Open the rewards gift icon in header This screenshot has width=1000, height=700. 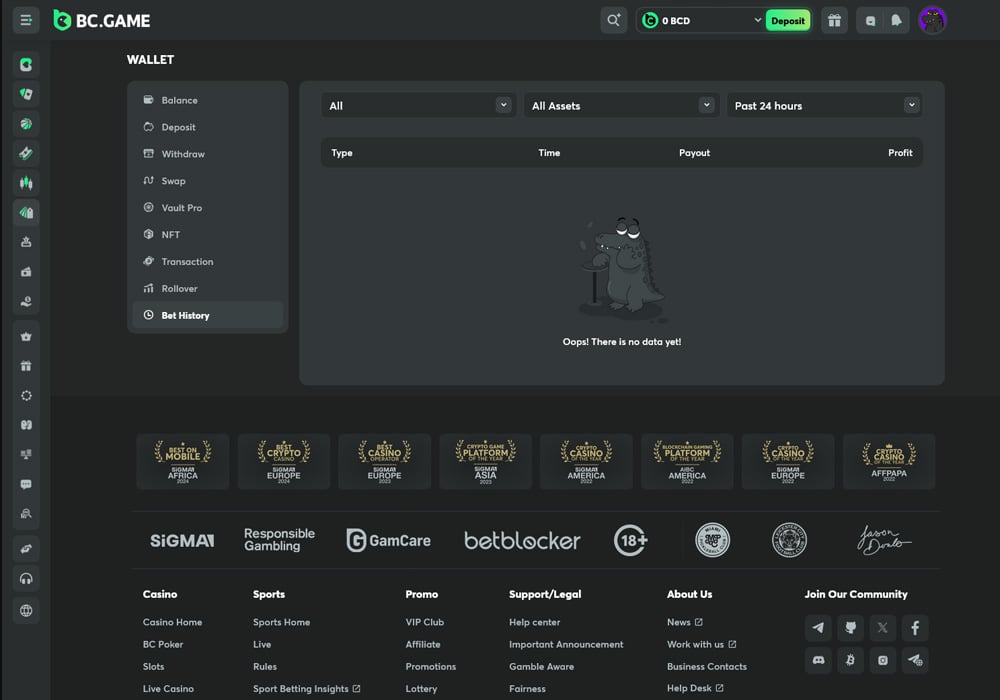(x=834, y=20)
